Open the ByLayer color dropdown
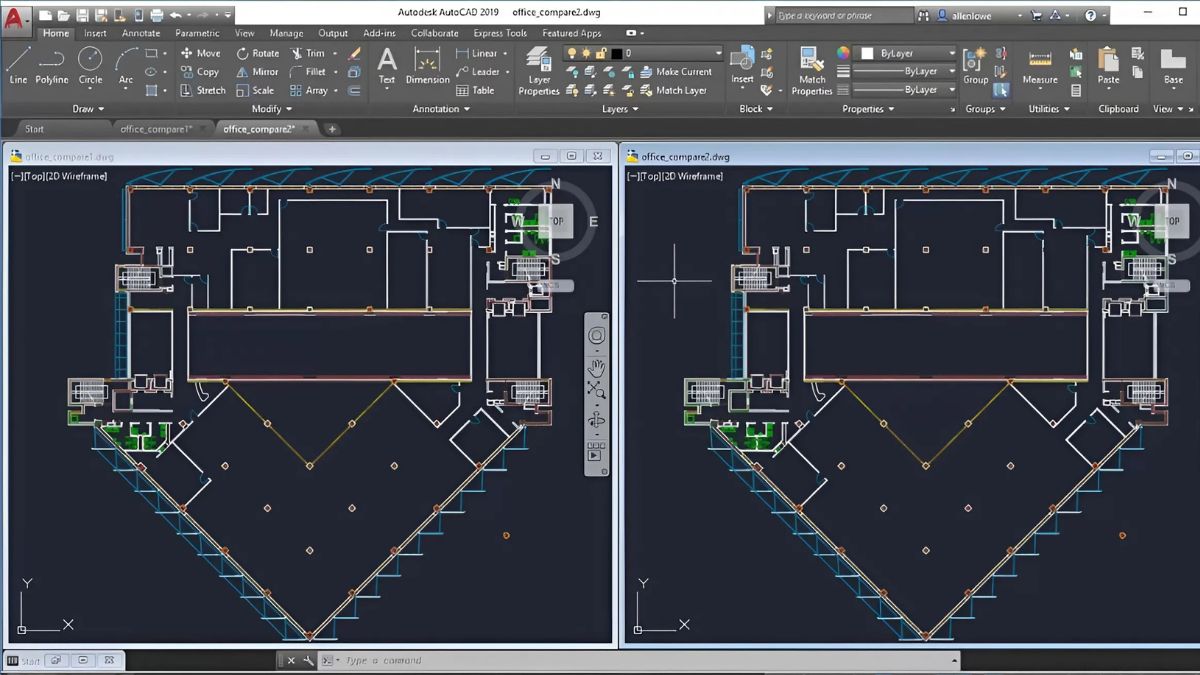Screen dimensions: 1200x675 tap(951, 52)
